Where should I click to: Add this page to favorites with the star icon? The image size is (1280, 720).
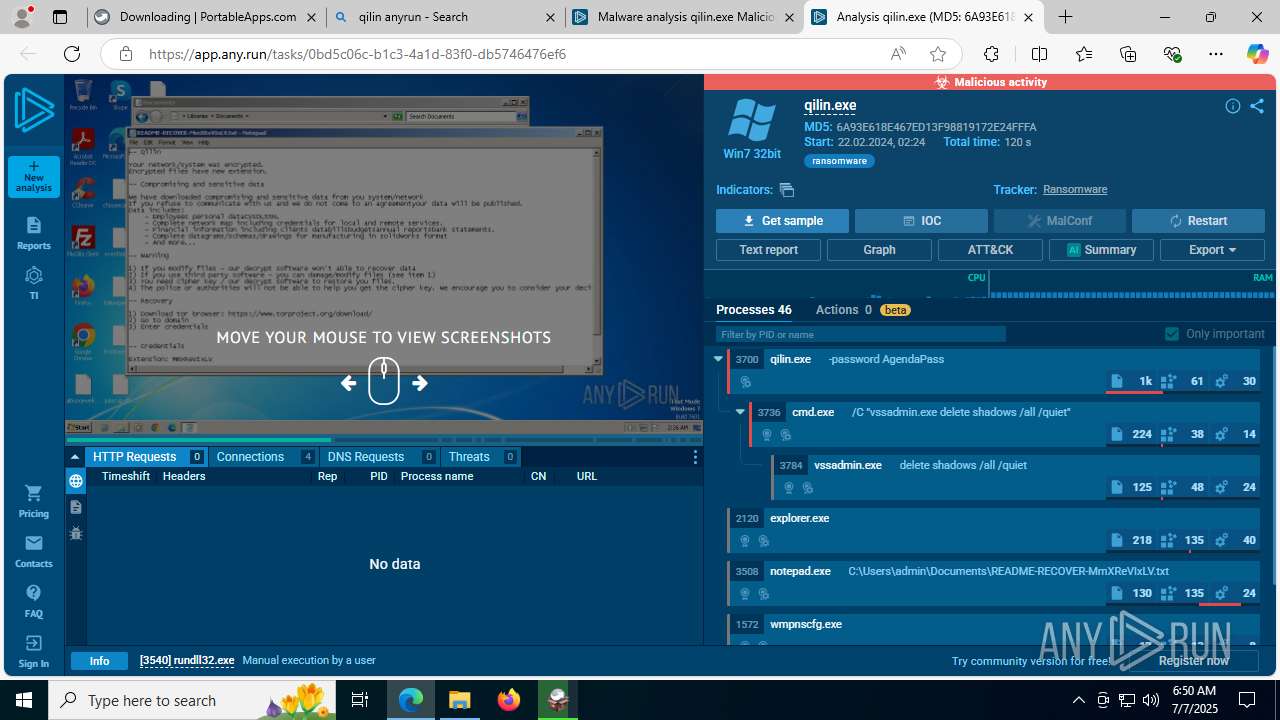coord(937,54)
